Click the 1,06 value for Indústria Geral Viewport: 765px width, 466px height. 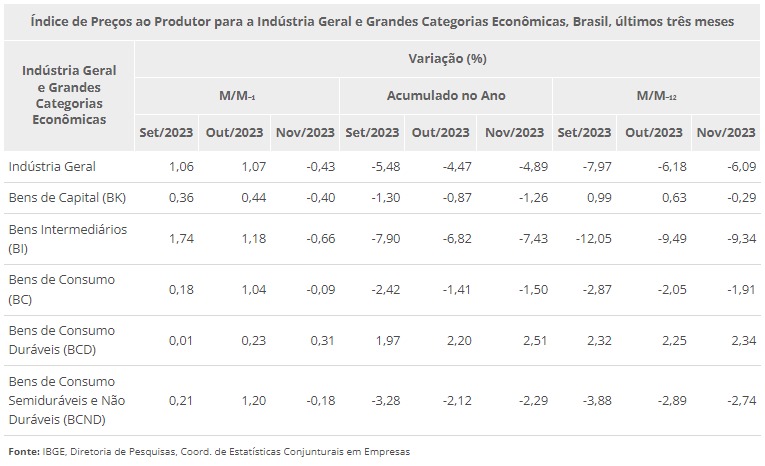[x=180, y=166]
